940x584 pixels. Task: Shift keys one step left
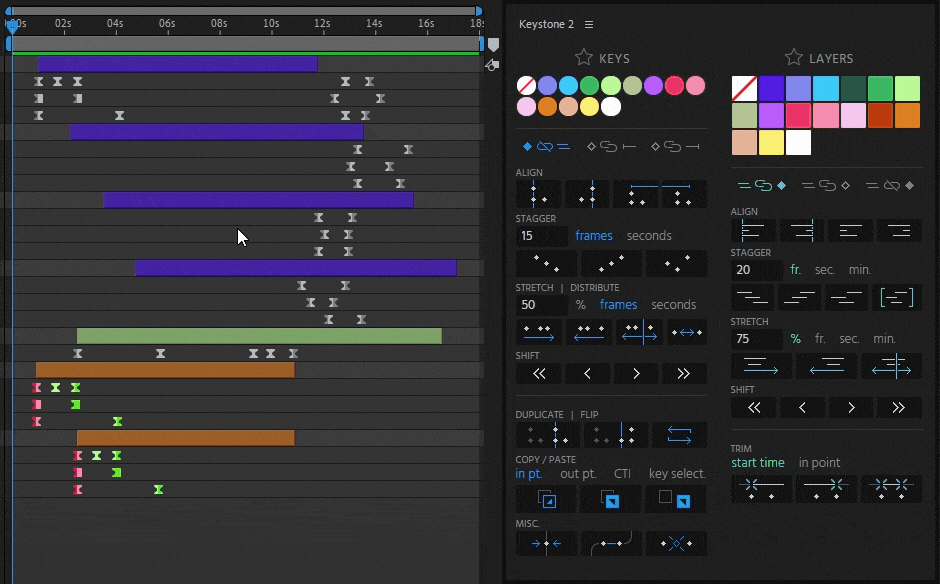click(588, 374)
